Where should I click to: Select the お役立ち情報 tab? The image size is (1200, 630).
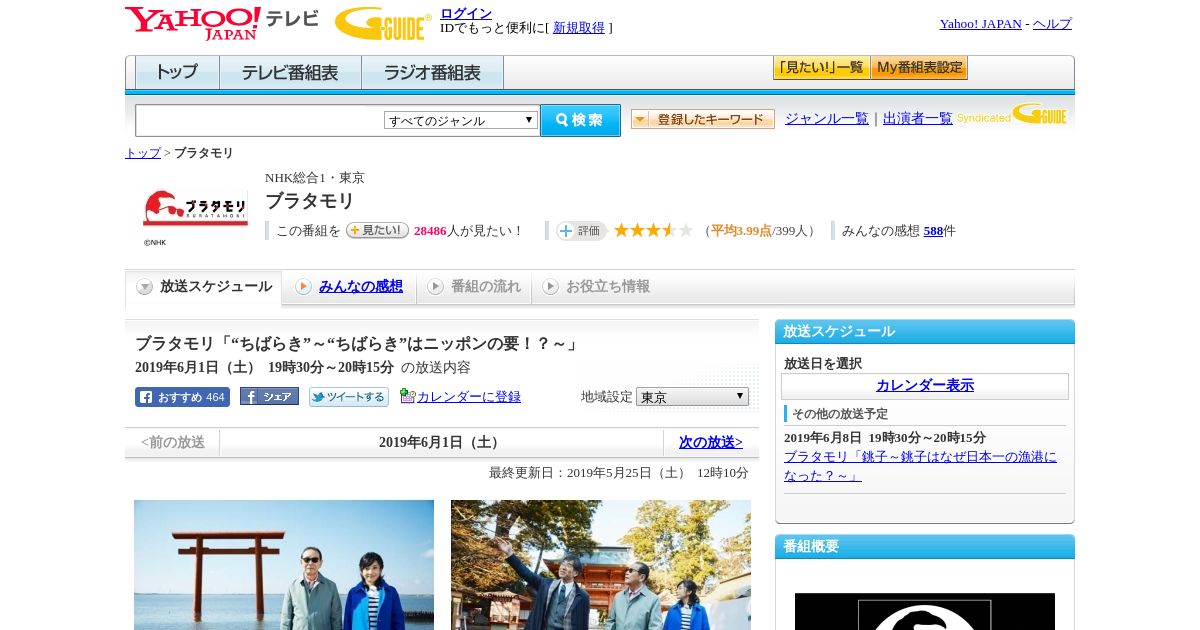coord(597,287)
